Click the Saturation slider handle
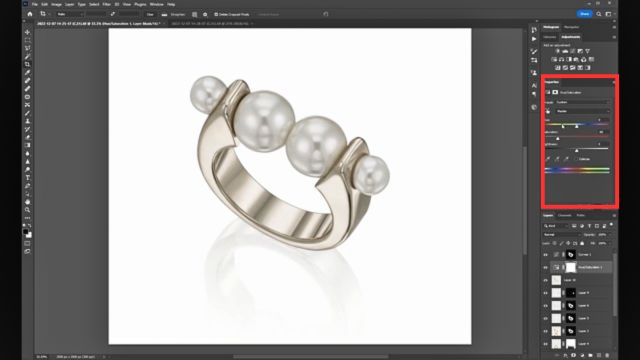The height and width of the screenshot is (360, 640). point(558,139)
